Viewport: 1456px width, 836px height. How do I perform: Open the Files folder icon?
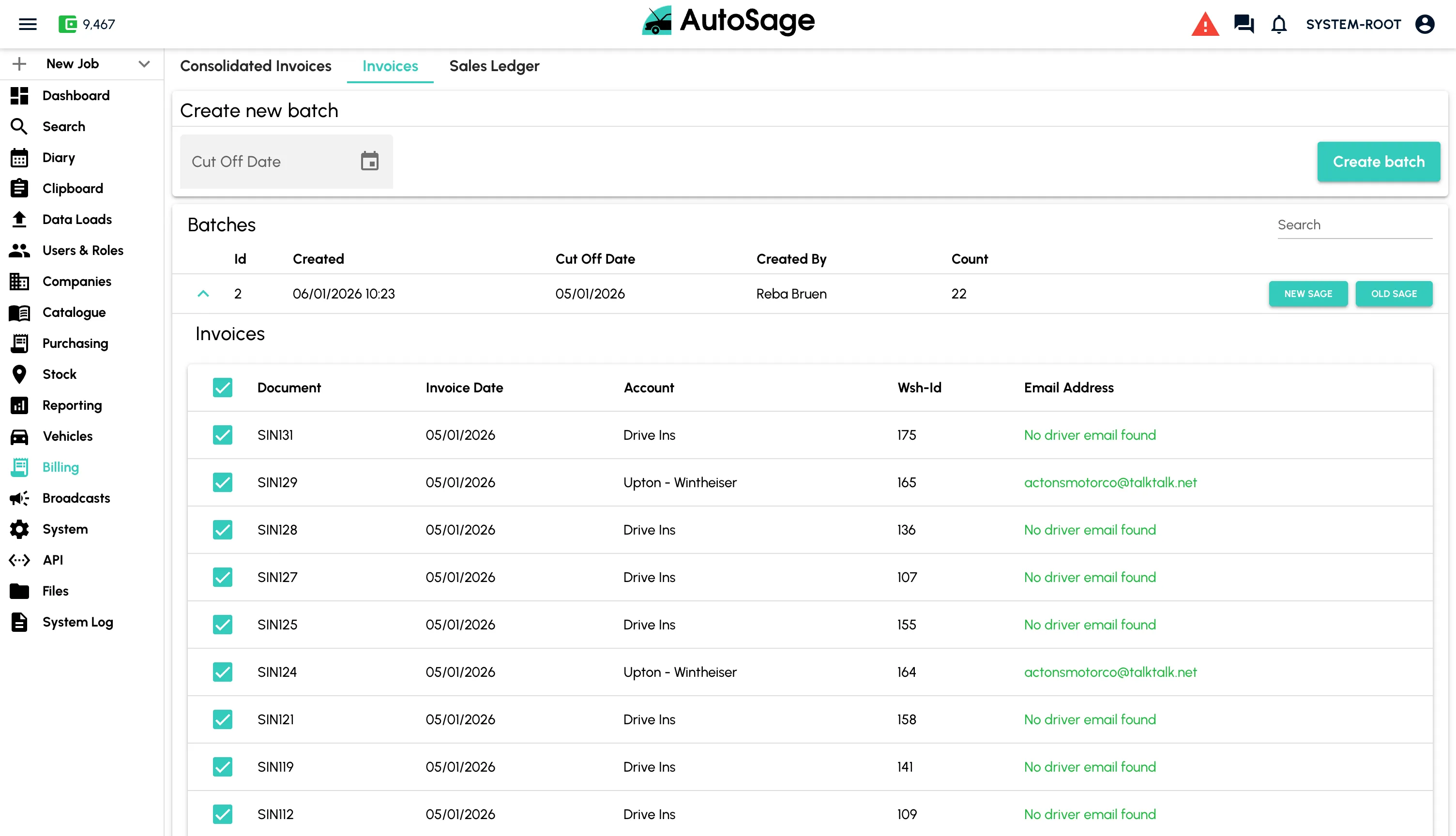19,591
